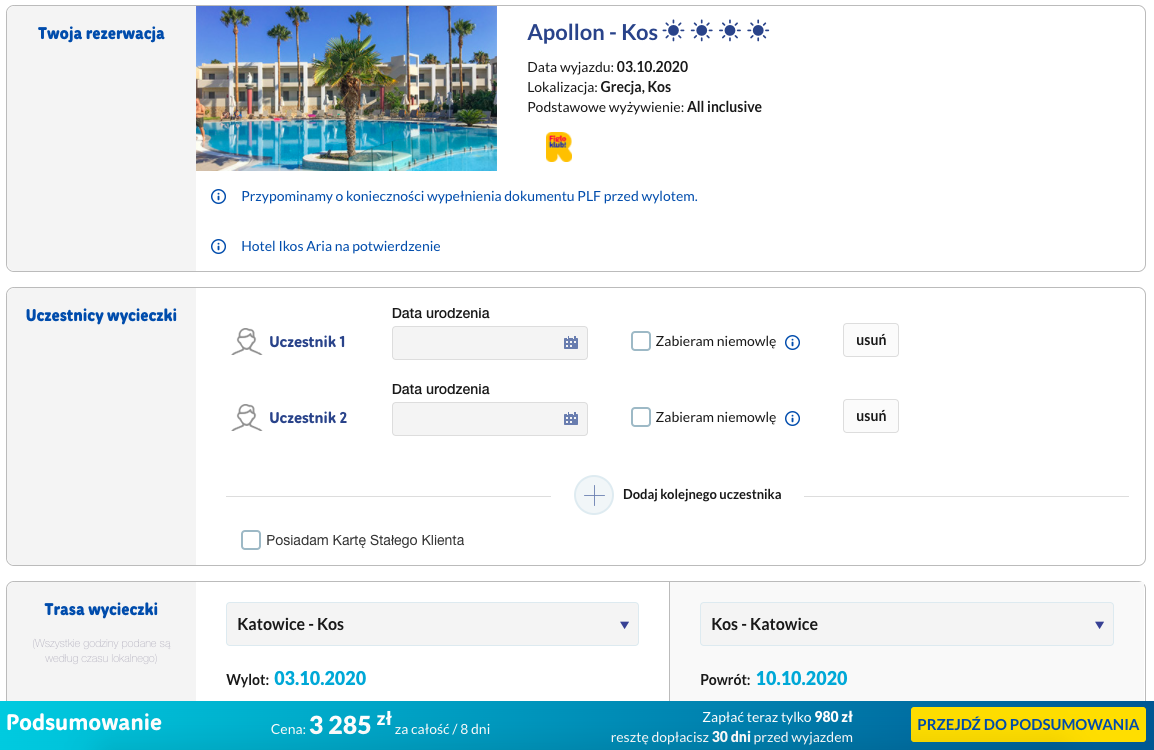The image size is (1154, 750).
Task: Click the Apollon hotel pool photo
Action: click(346, 88)
